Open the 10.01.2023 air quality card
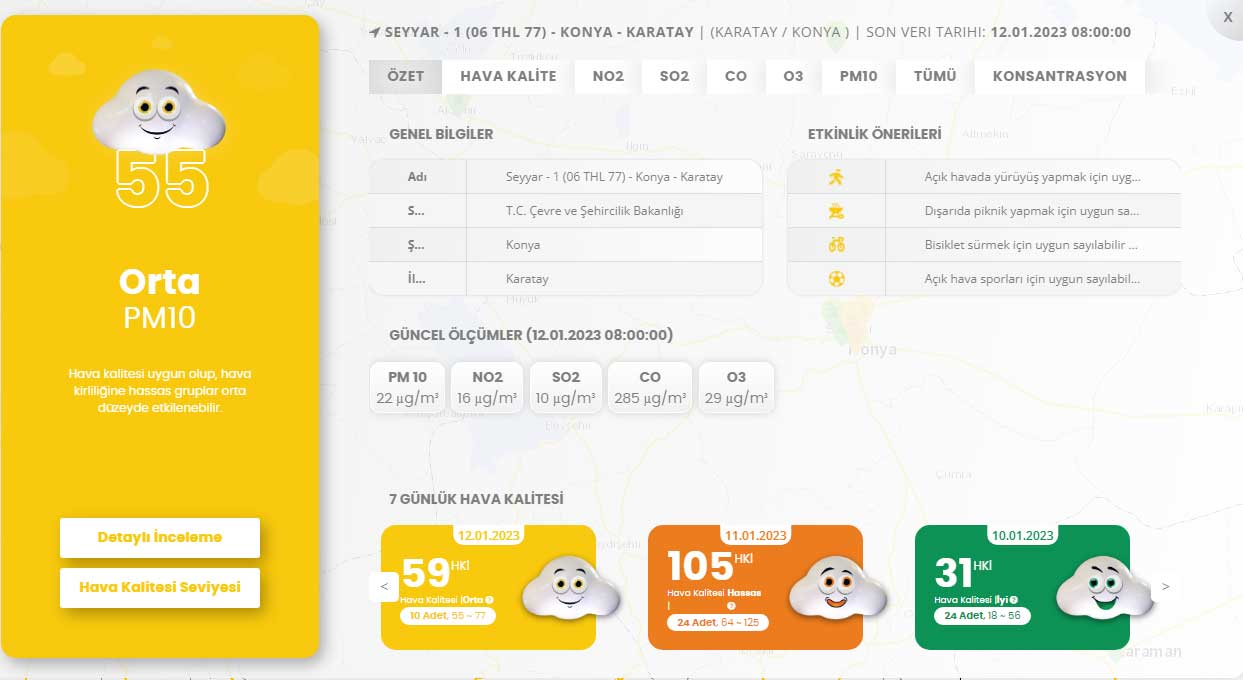 (1022, 587)
